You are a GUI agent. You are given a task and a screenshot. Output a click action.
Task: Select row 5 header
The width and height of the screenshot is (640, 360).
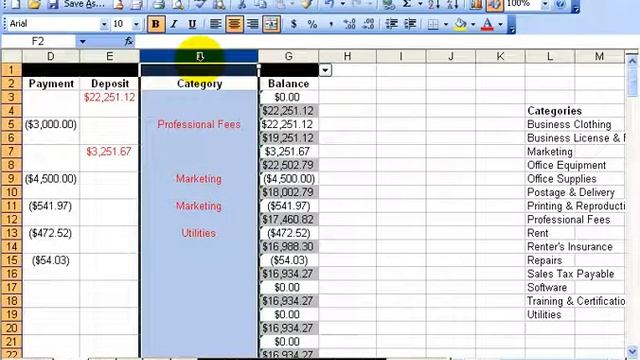pos(11,124)
